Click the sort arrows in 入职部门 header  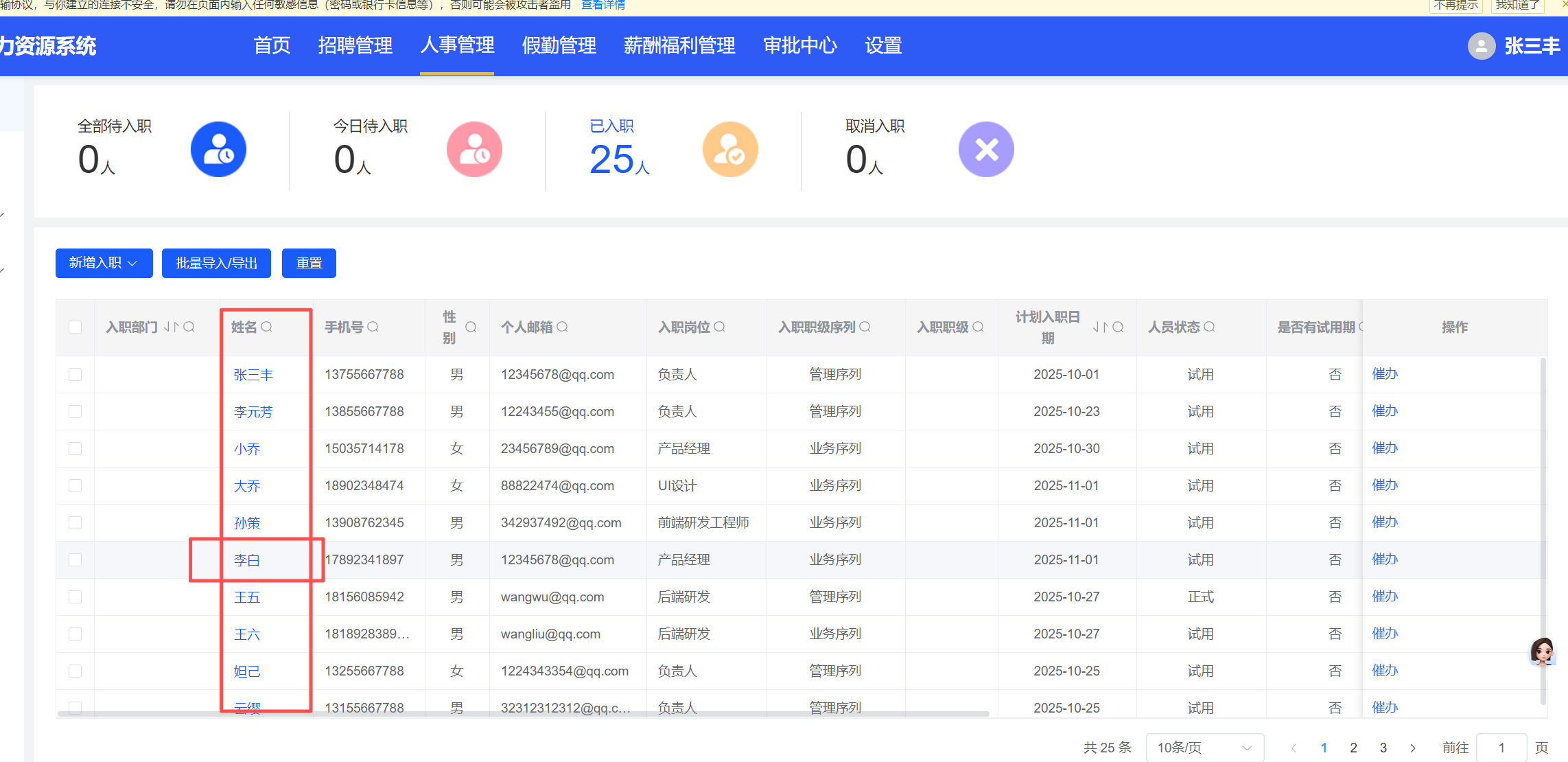tap(171, 327)
